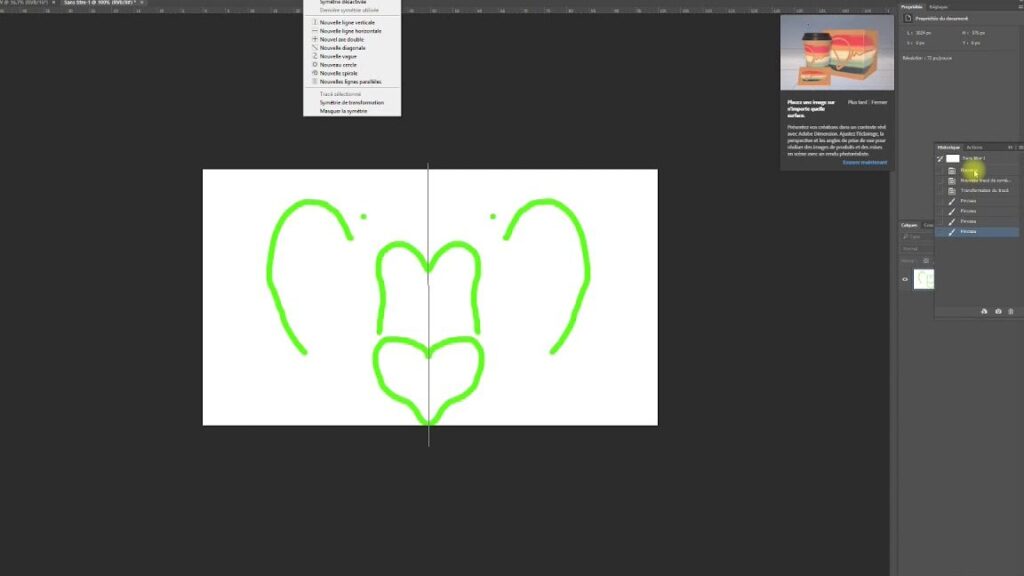Screen dimensions: 1024x576
Task: Select the Sans titre-1 history snapshot
Action: (976, 158)
